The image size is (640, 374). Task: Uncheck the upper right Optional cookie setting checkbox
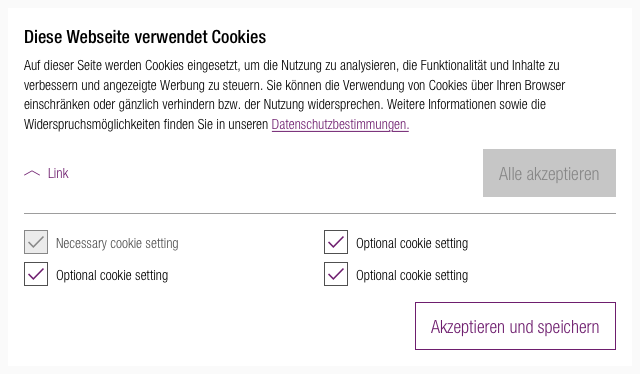point(336,242)
